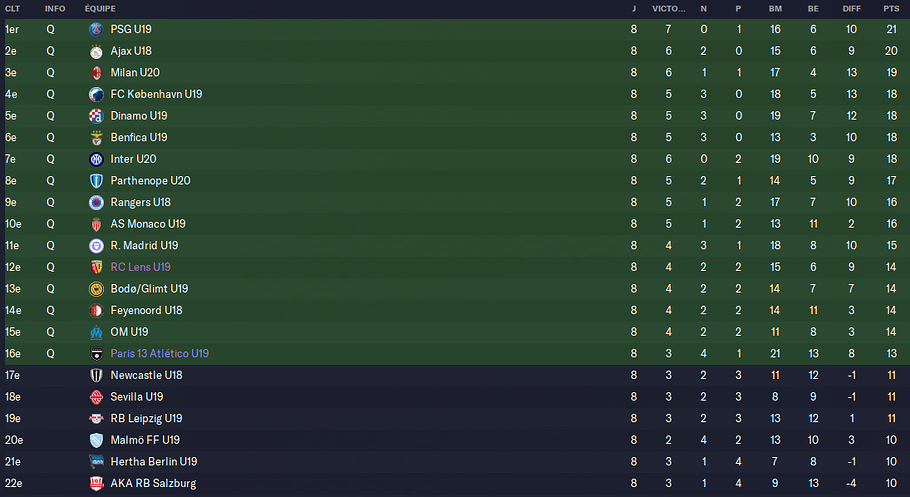Click the CLT ranking column header
The width and height of the screenshot is (910, 497).
(x=12, y=9)
